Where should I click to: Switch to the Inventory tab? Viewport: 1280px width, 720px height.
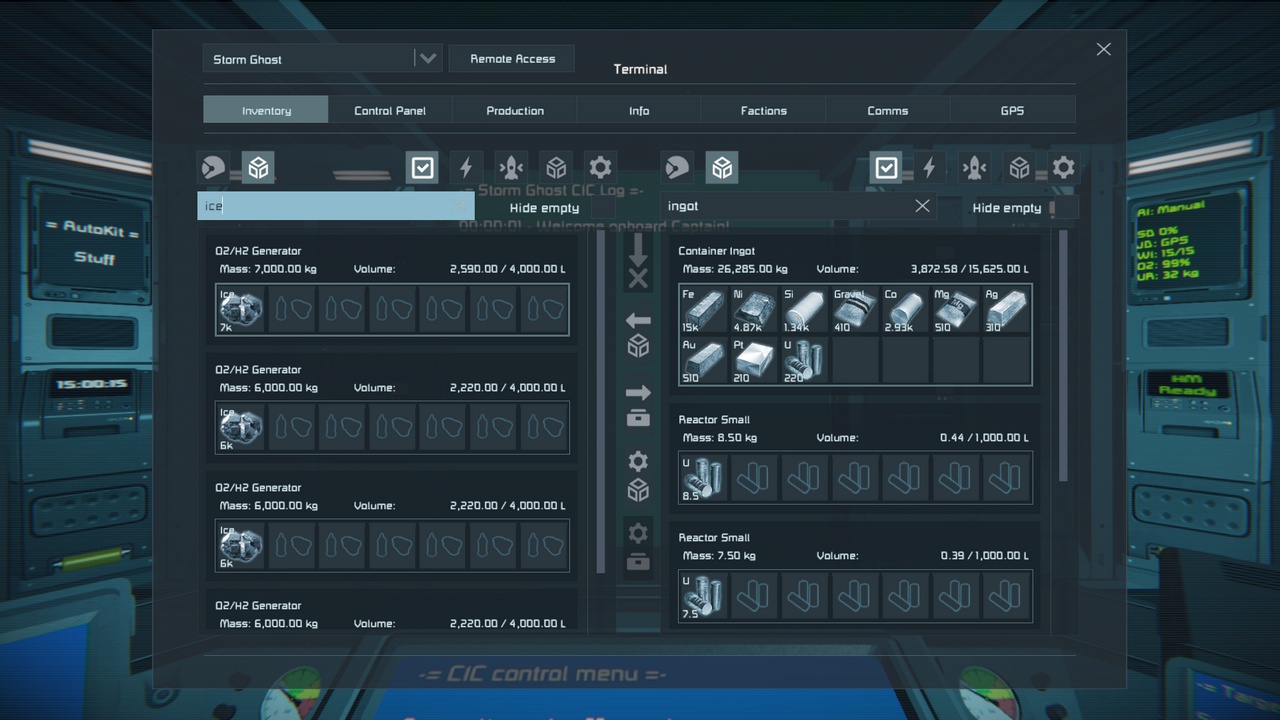pos(266,110)
